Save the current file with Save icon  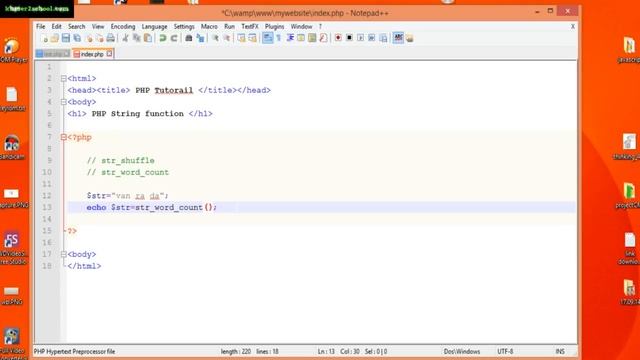pos(66,38)
